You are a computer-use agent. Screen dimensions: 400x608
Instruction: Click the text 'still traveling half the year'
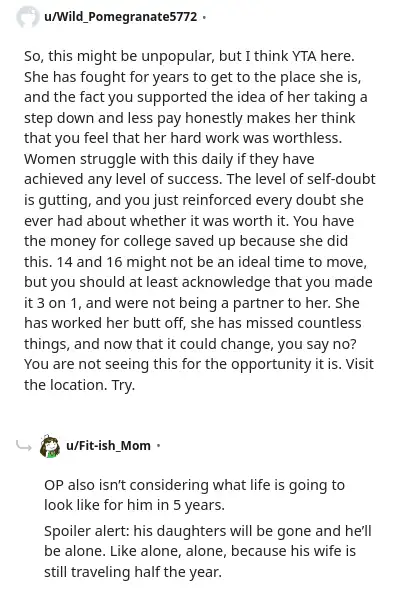pos(133,572)
